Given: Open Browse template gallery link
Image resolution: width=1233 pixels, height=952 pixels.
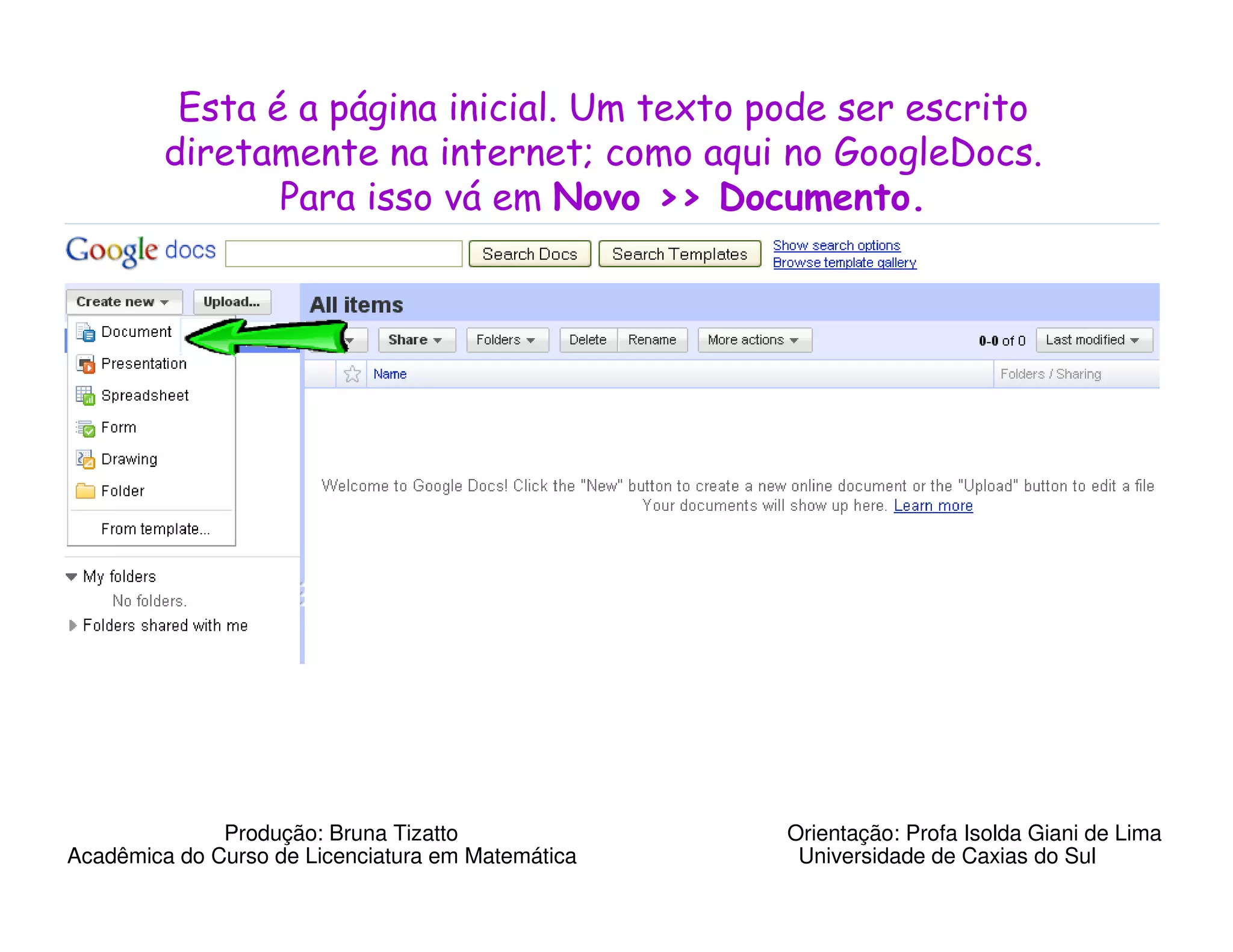Looking at the screenshot, I should pyautogui.click(x=845, y=263).
